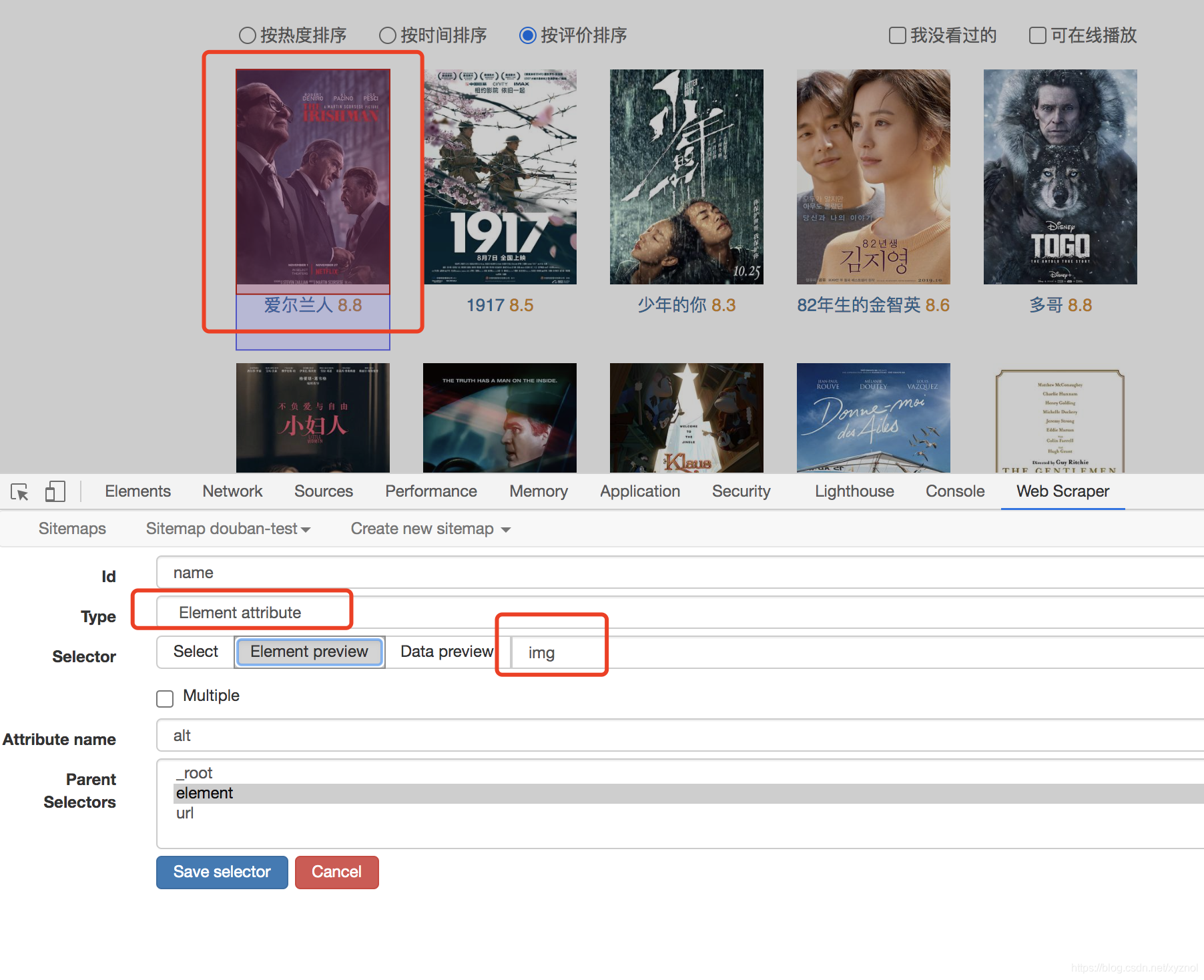Click the Element preview button
The width and height of the screenshot is (1204, 980).
[309, 652]
